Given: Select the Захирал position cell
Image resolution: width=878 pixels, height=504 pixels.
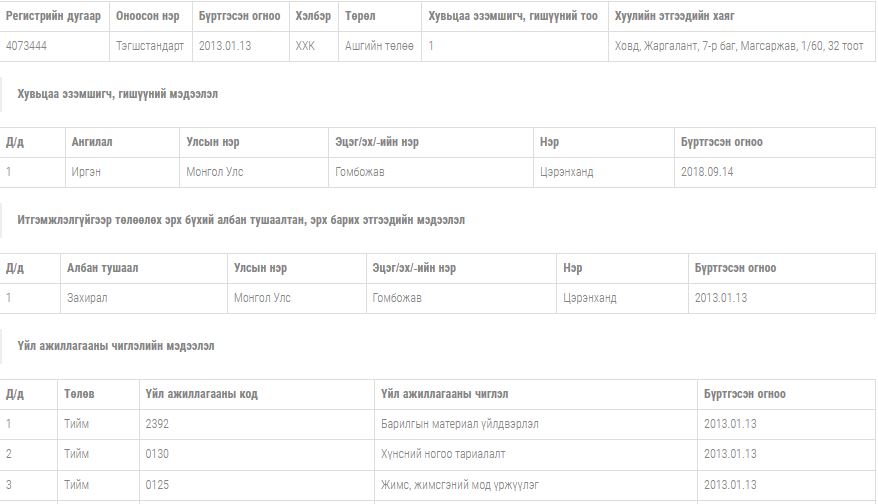Looking at the screenshot, I should (86, 298).
